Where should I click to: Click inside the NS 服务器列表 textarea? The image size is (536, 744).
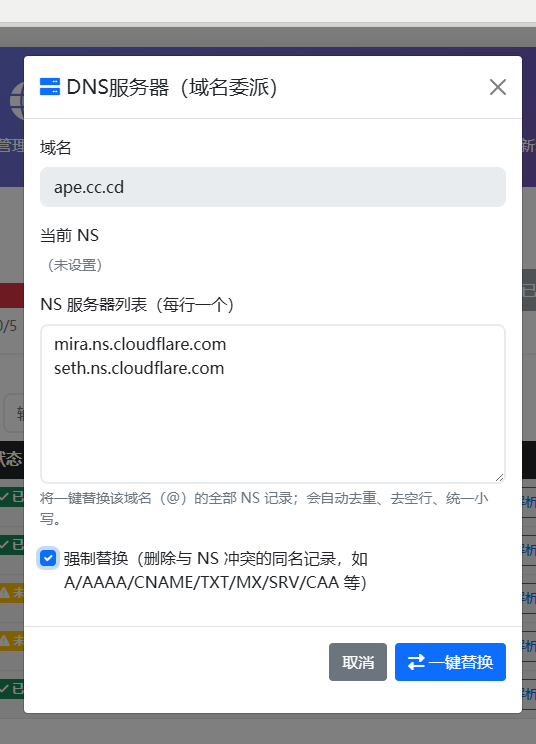tap(273, 404)
